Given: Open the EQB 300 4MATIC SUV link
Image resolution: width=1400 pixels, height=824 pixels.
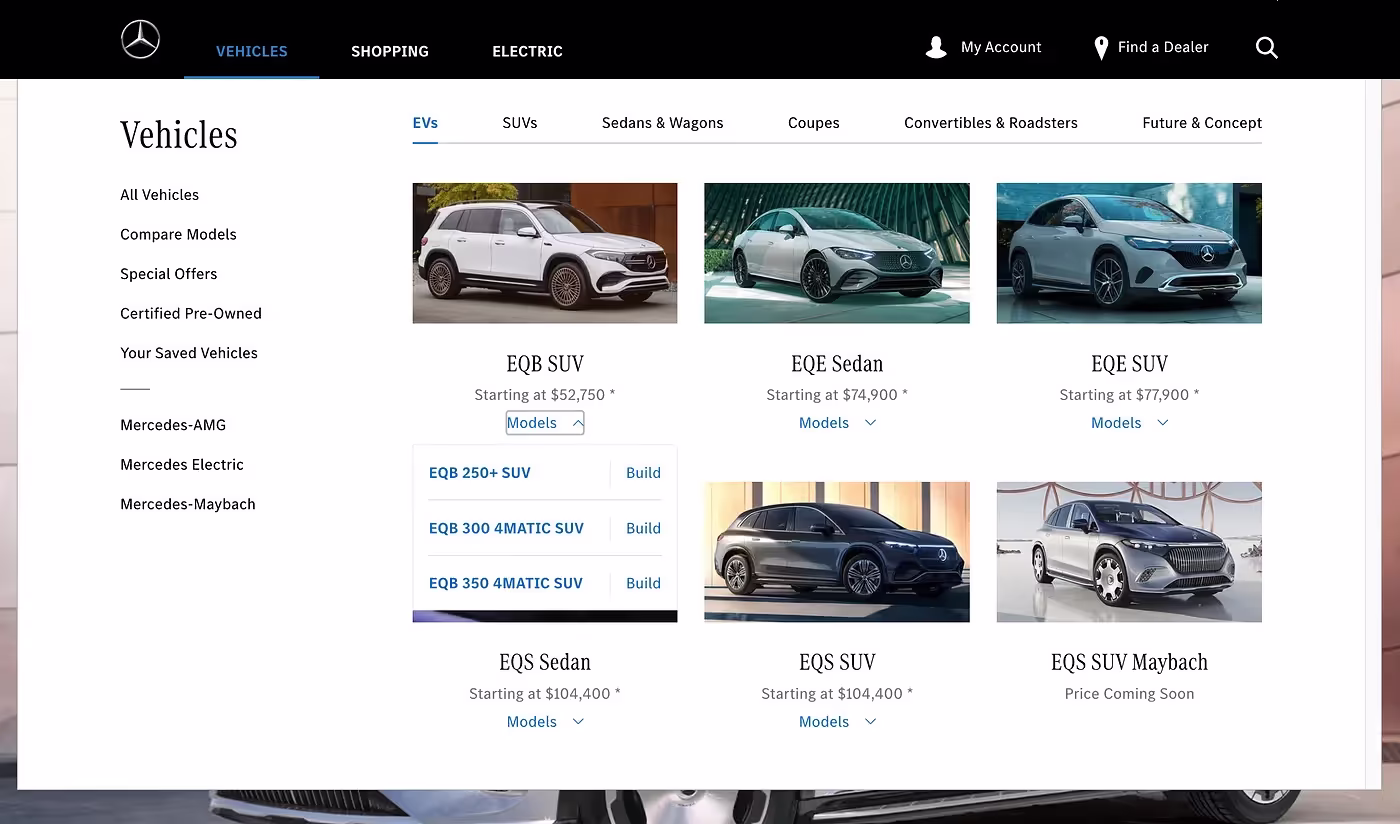Looking at the screenshot, I should (506, 528).
